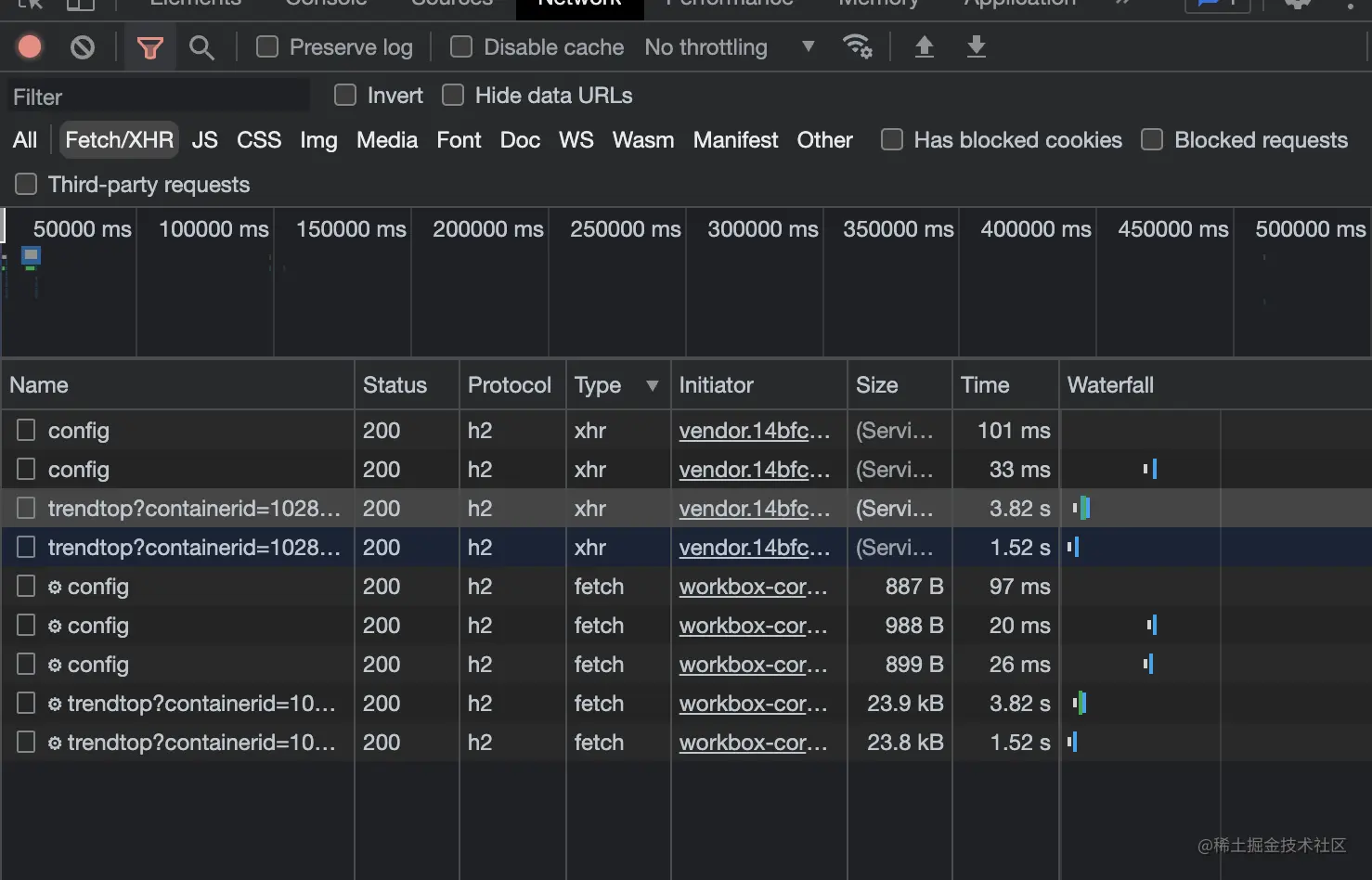Clear the network log
The width and height of the screenshot is (1372, 880).
[83, 46]
